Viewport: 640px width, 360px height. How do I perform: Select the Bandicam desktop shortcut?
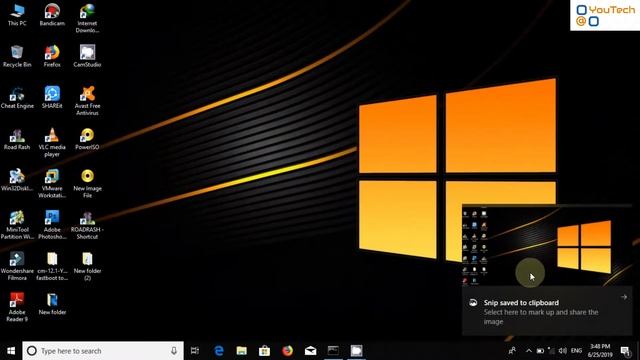[x=52, y=15]
